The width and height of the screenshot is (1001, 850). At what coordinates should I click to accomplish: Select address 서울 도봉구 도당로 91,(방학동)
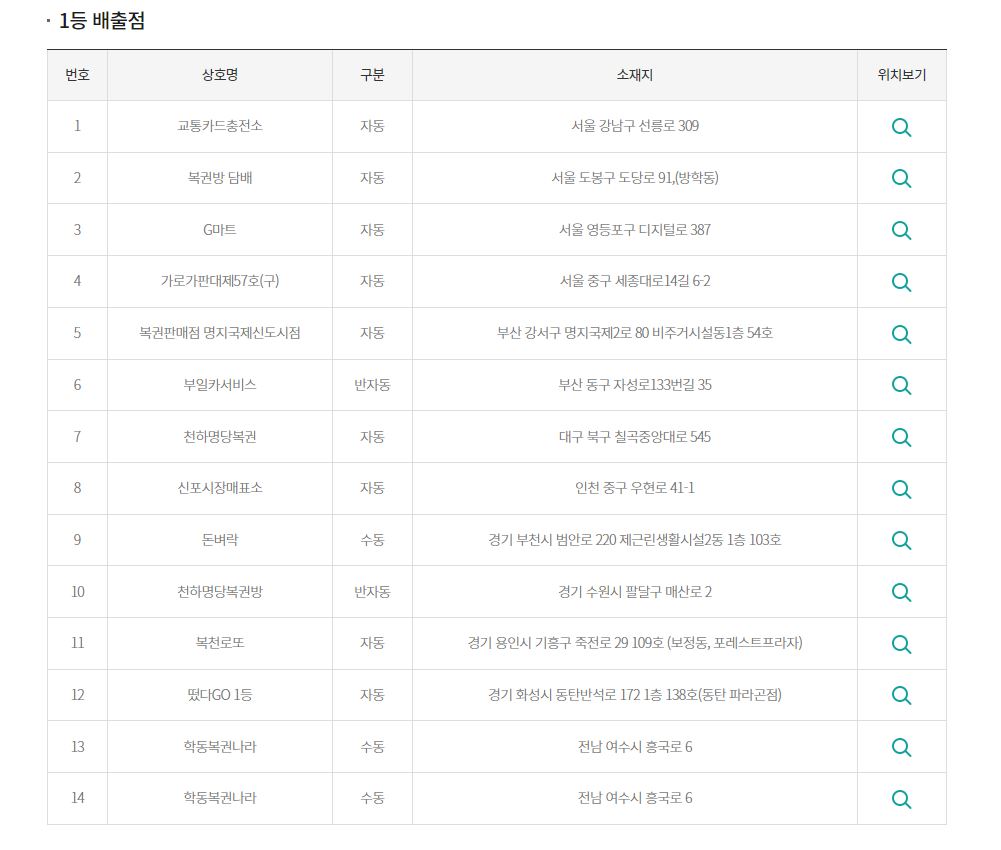click(x=635, y=178)
